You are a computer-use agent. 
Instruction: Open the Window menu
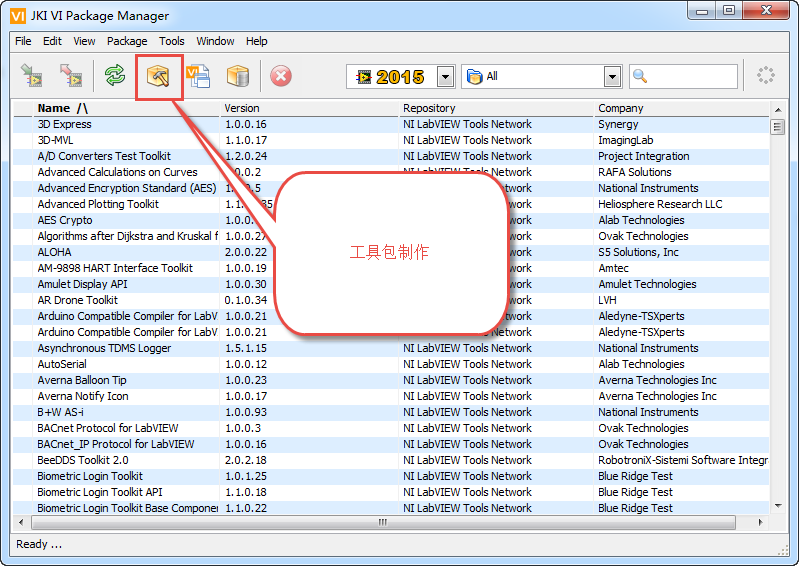pyautogui.click(x=215, y=41)
